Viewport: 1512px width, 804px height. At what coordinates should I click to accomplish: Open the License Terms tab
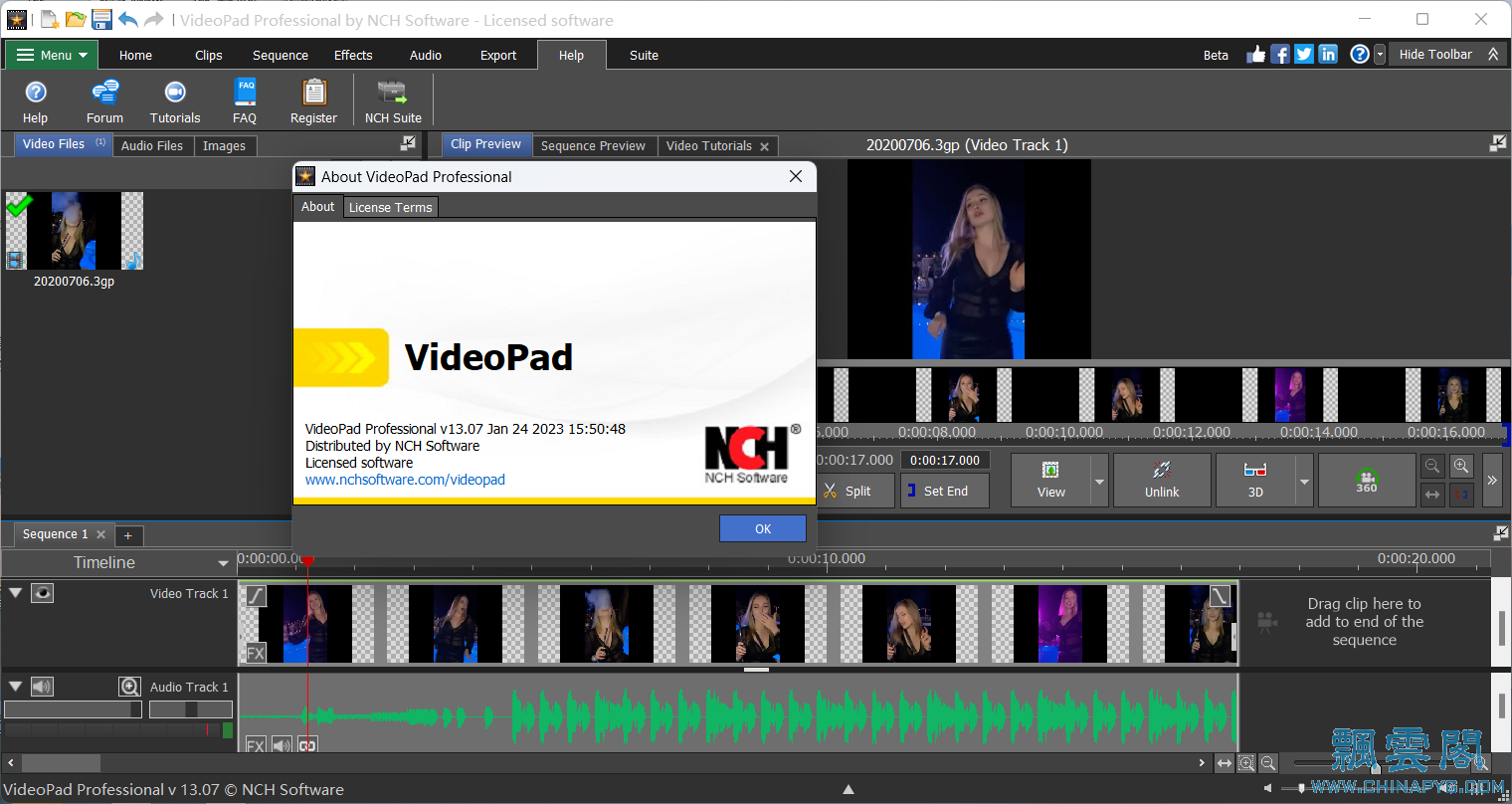(390, 207)
